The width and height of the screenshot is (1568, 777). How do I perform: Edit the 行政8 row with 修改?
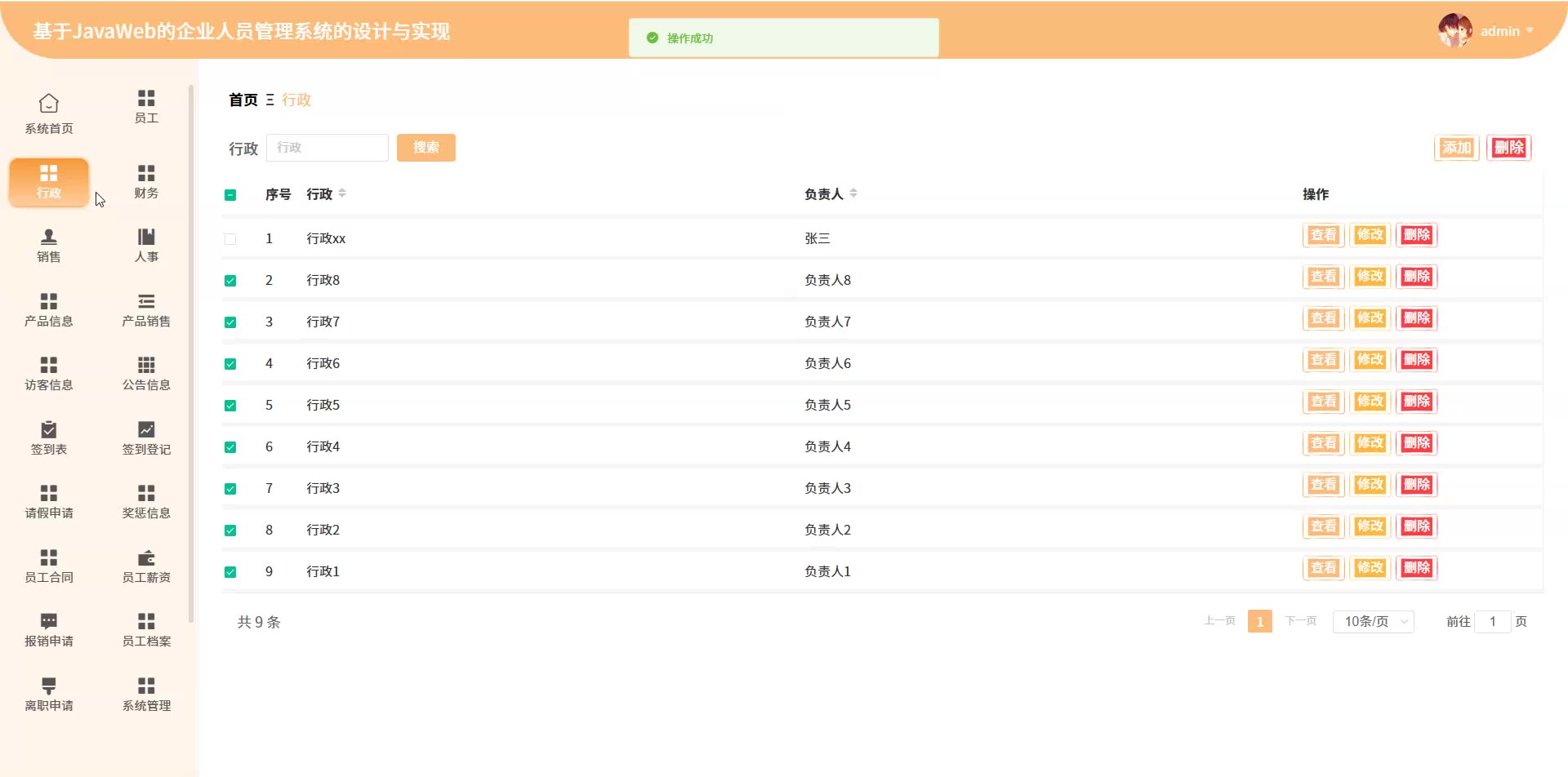[1370, 277]
